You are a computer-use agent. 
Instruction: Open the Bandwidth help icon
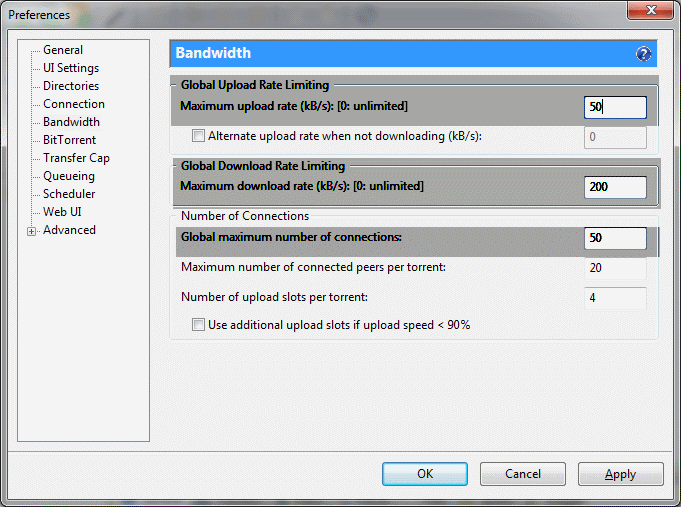click(643, 54)
